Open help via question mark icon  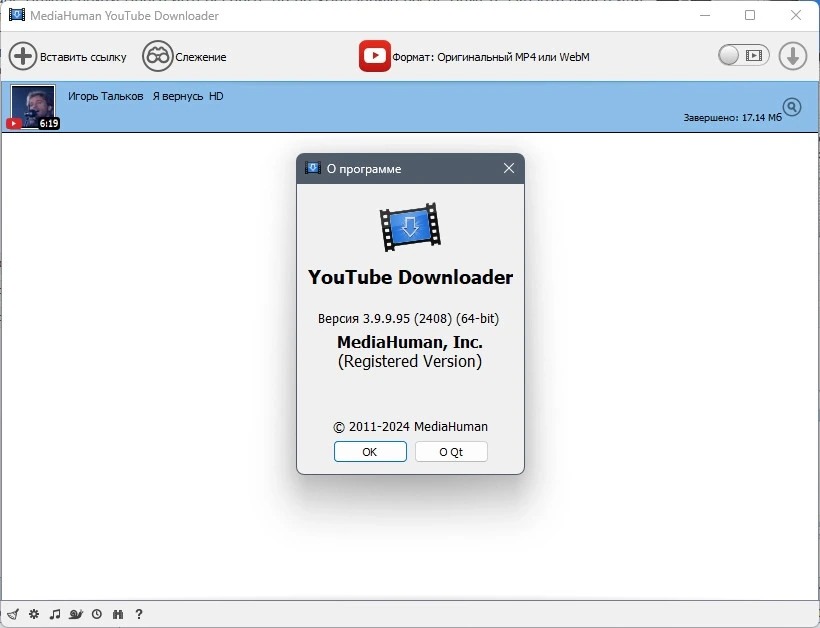pos(139,614)
